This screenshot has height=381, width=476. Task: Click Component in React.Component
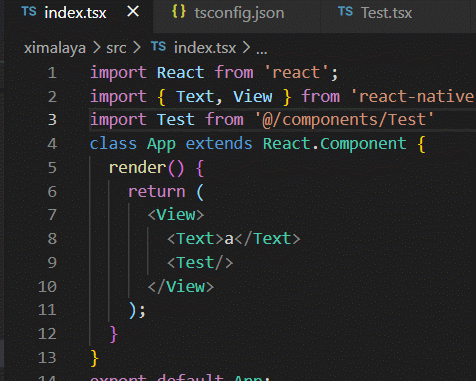pos(363,144)
